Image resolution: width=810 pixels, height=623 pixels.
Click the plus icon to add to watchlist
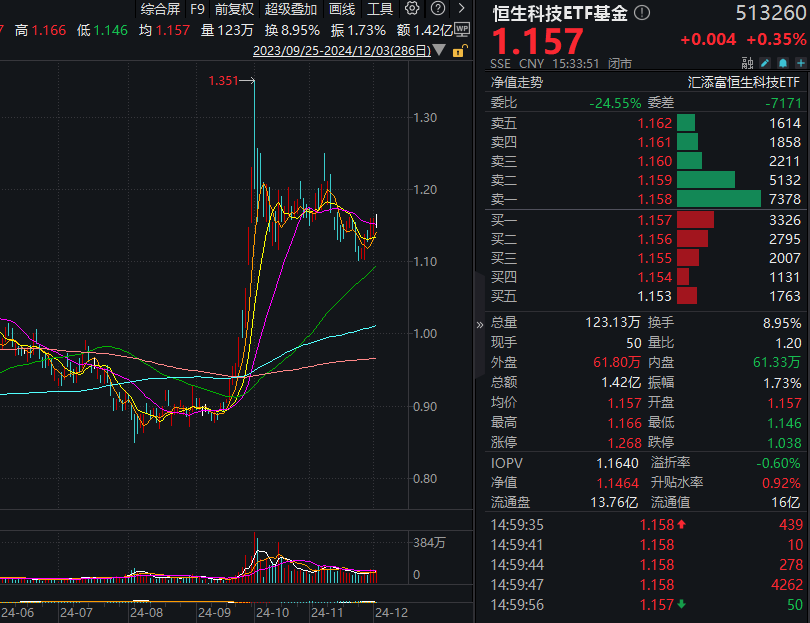pos(800,62)
